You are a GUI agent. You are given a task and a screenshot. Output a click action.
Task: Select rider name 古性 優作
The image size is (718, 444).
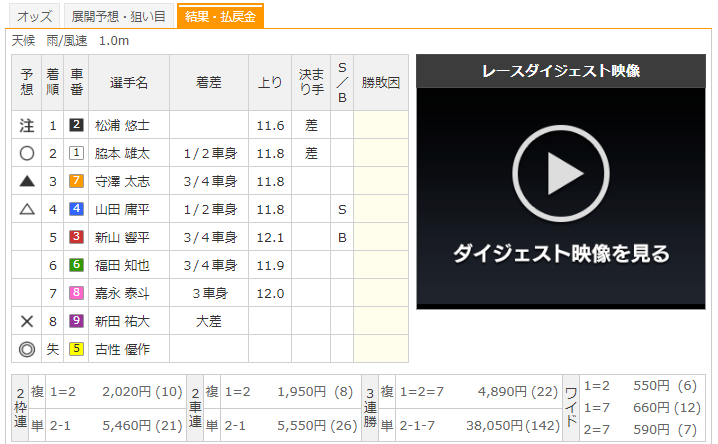122,349
